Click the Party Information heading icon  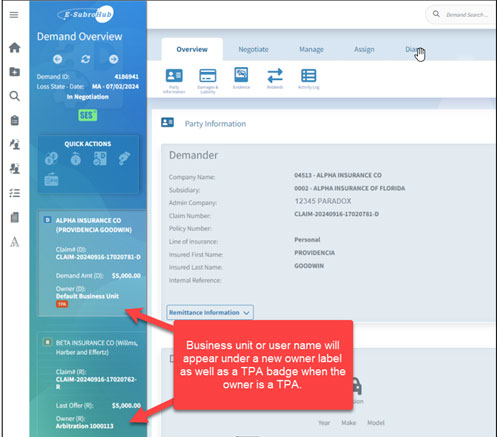coord(167,122)
